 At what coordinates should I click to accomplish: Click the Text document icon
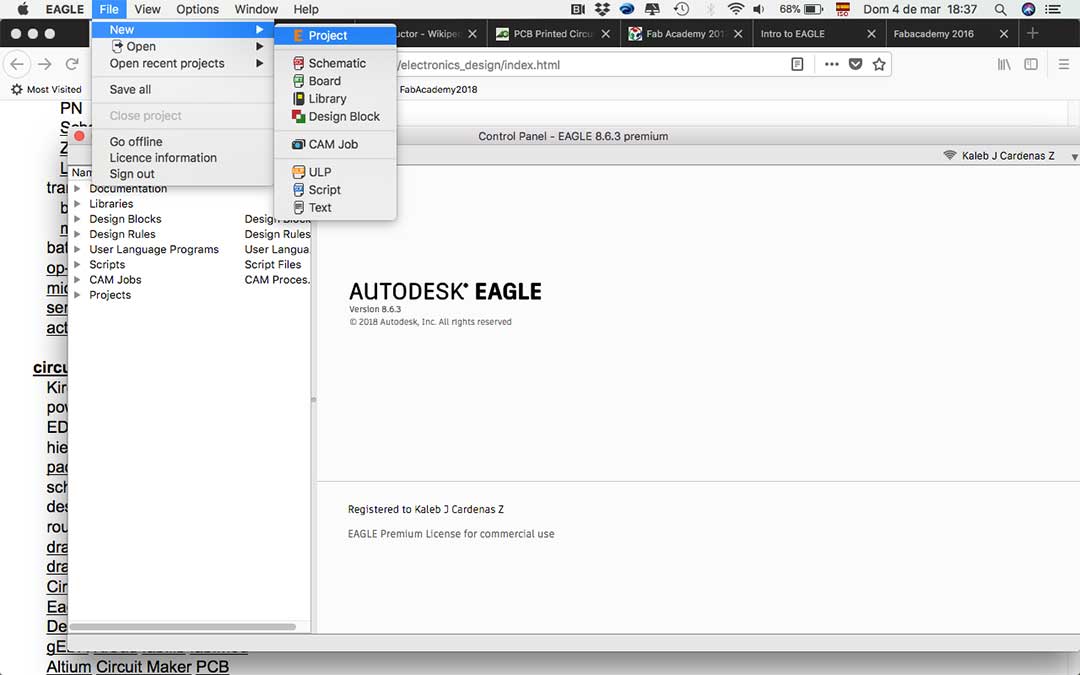(x=298, y=207)
